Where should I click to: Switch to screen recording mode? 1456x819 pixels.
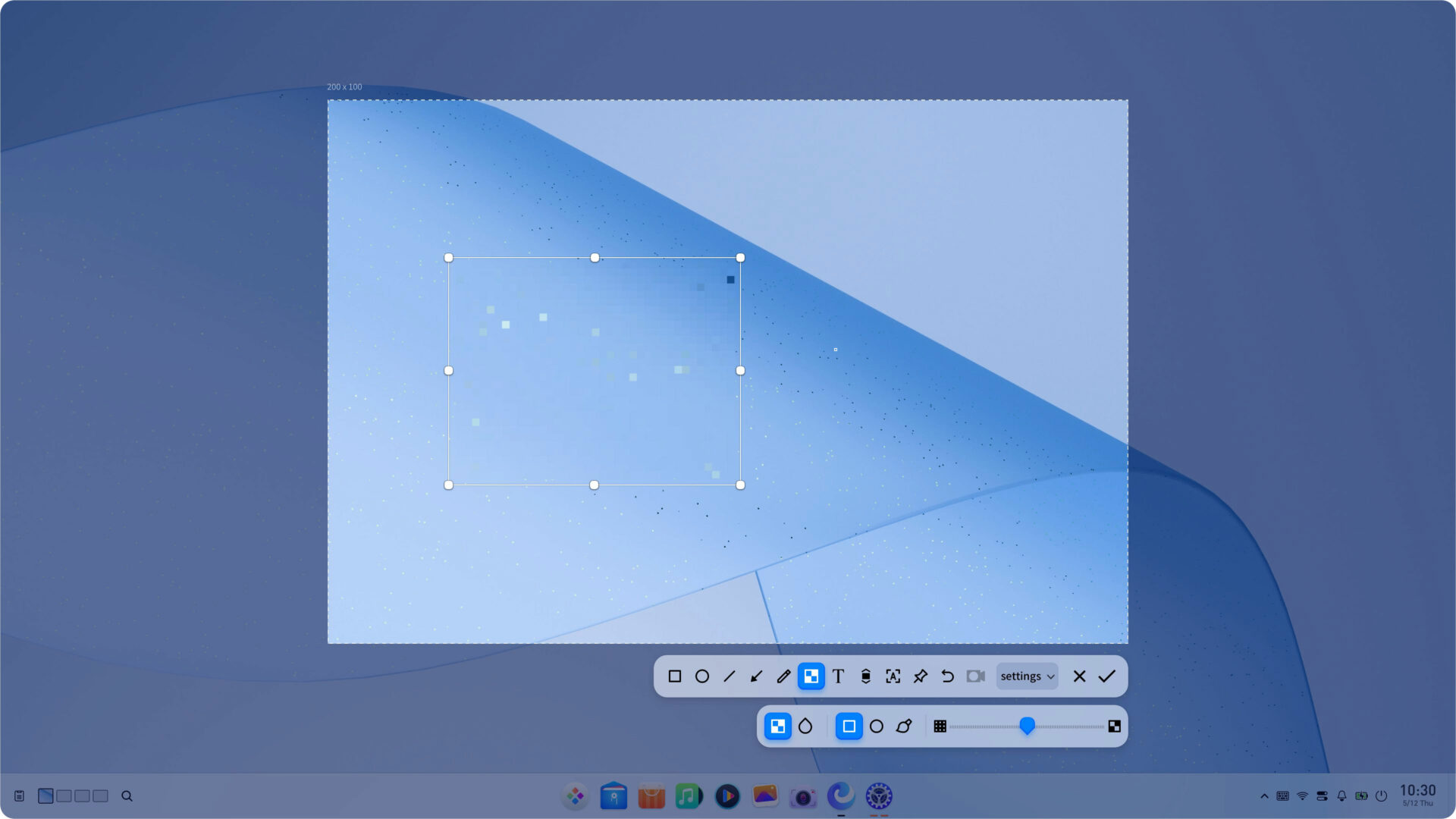coord(974,676)
